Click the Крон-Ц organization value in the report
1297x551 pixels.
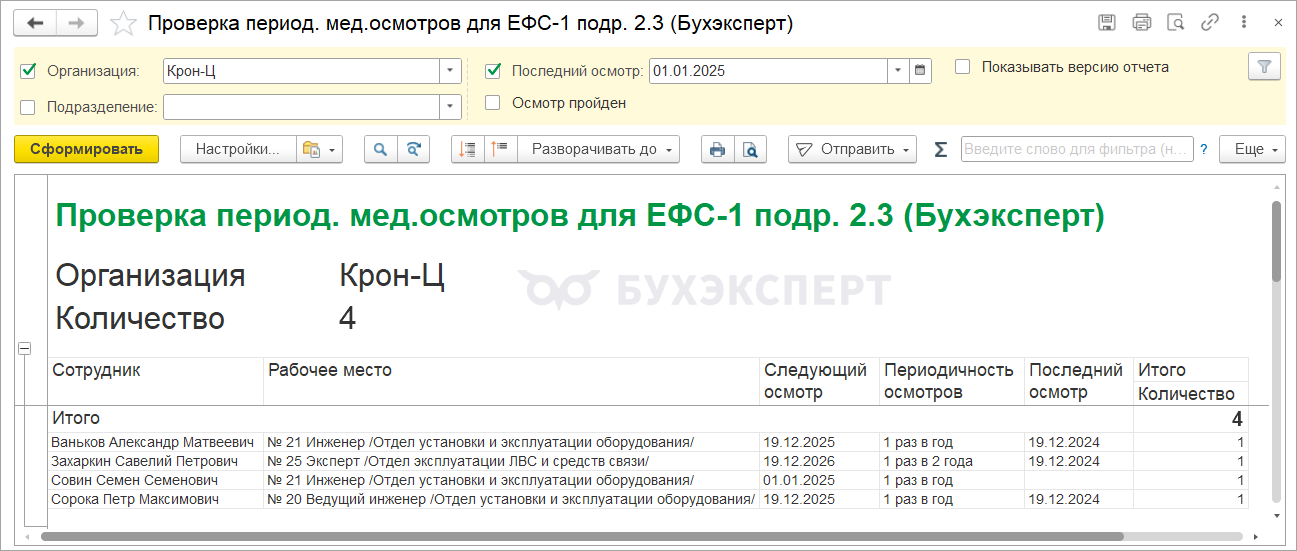tap(392, 275)
